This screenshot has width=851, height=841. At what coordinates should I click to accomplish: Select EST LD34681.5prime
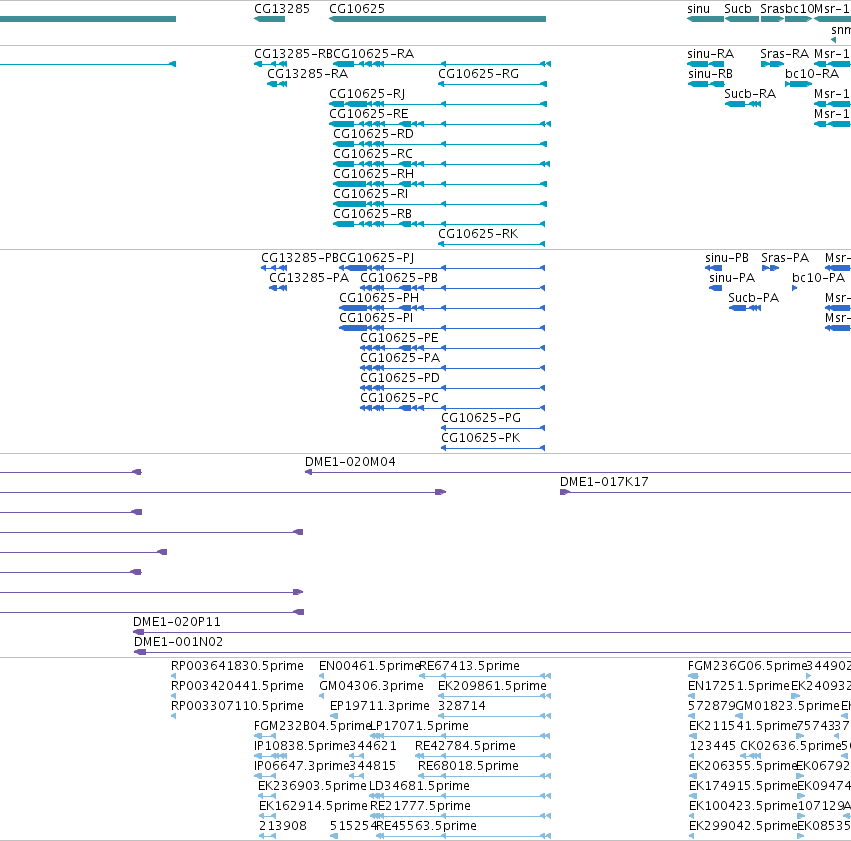(419, 786)
